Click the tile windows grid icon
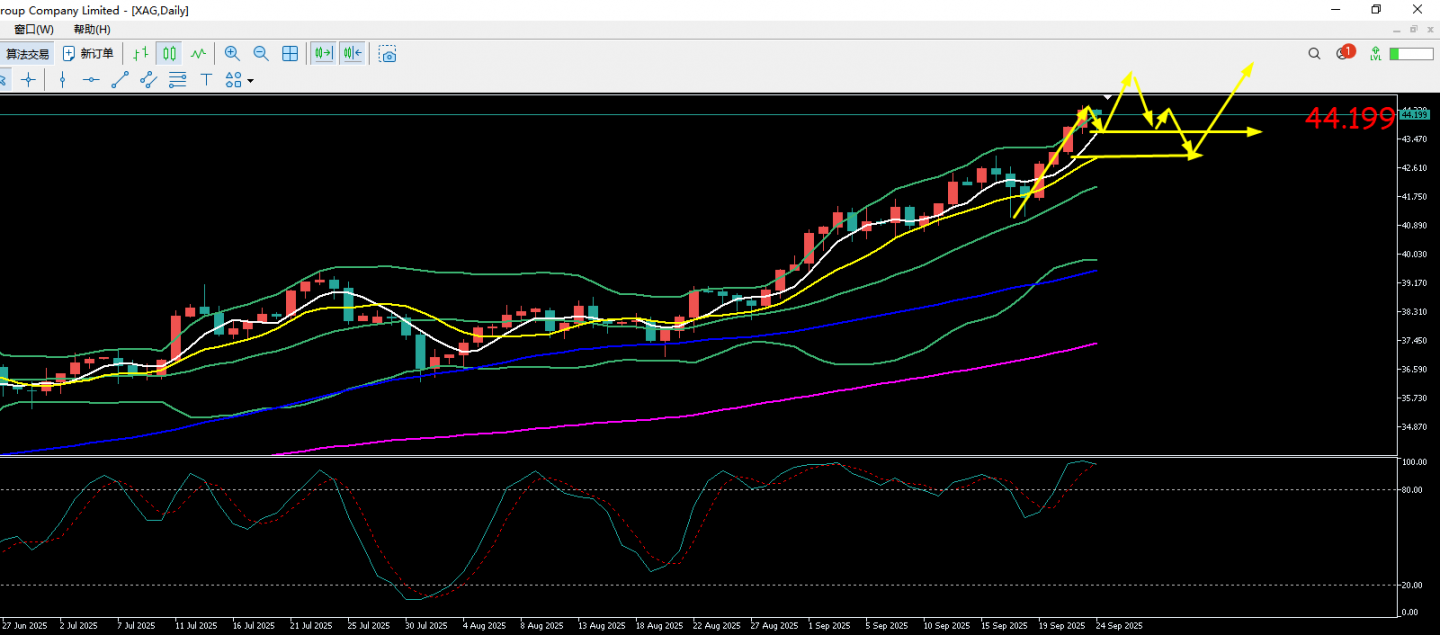 pyautogui.click(x=290, y=54)
